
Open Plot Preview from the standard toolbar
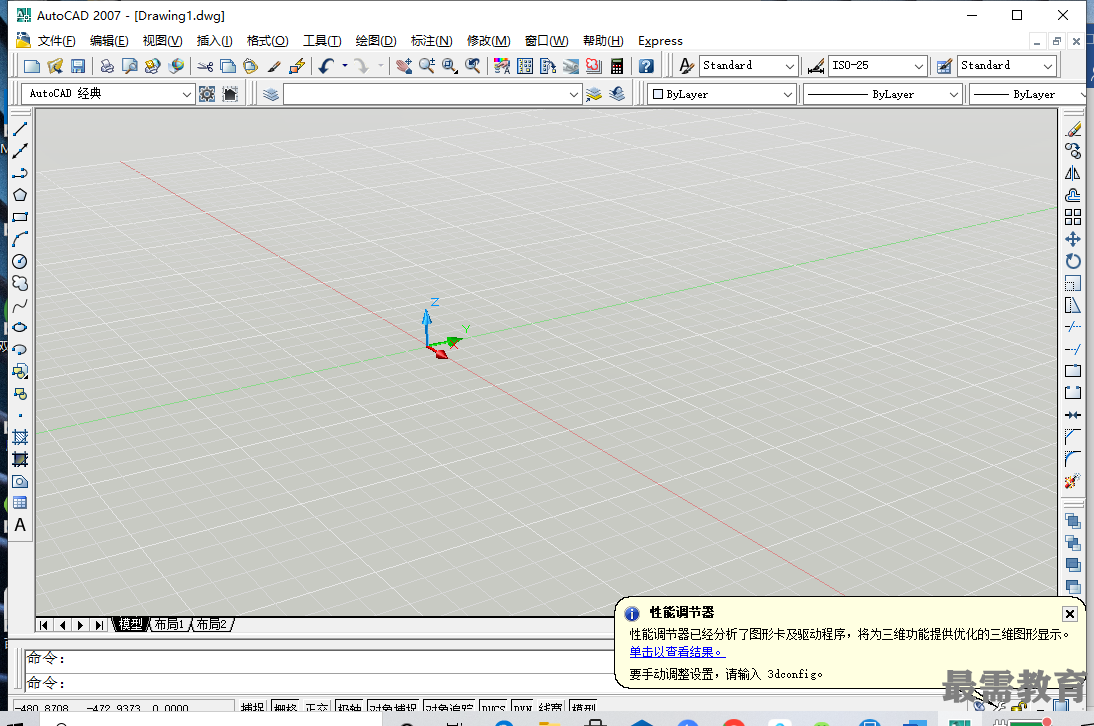coord(130,66)
